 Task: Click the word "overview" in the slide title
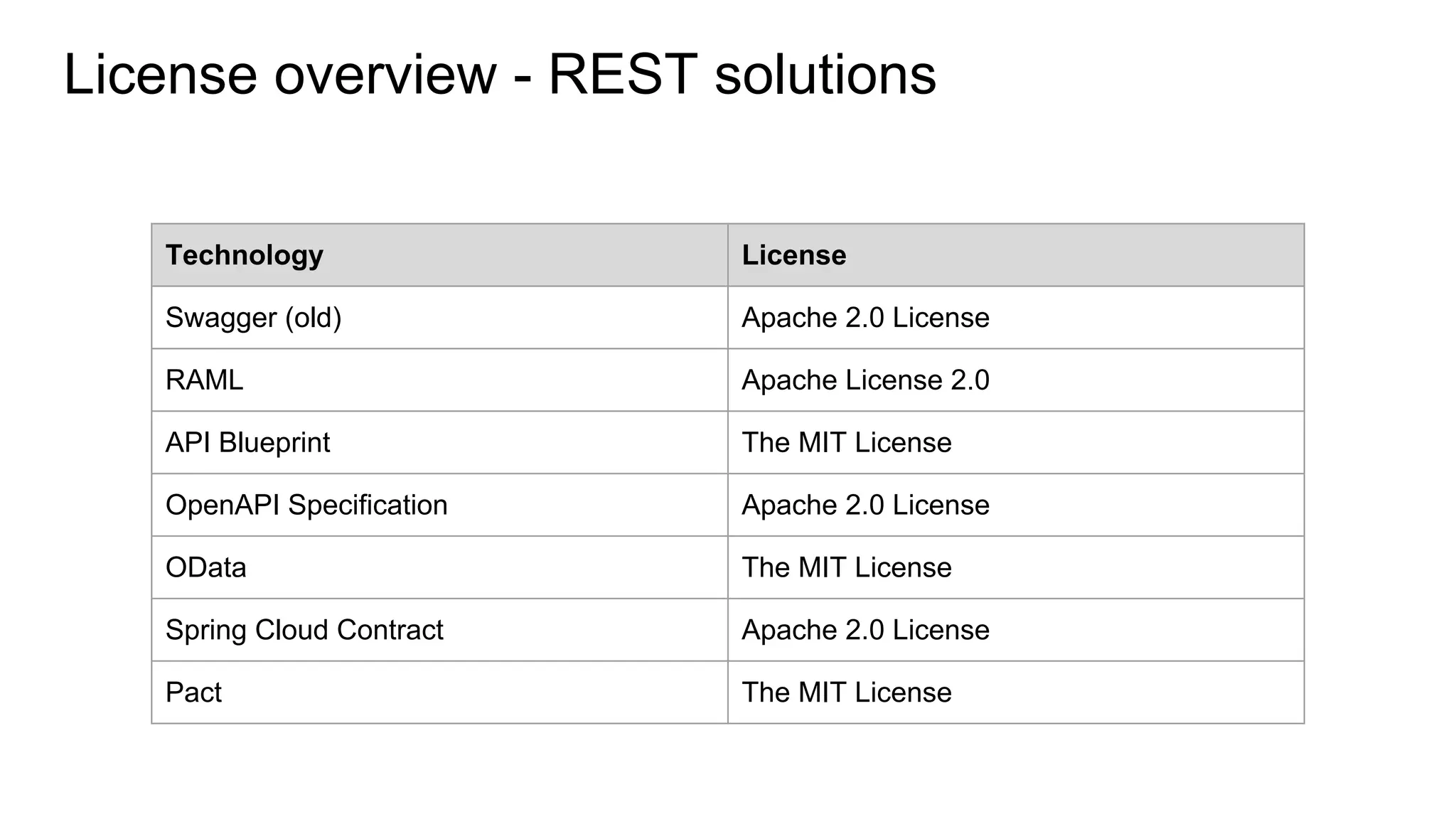pyautogui.click(x=385, y=74)
